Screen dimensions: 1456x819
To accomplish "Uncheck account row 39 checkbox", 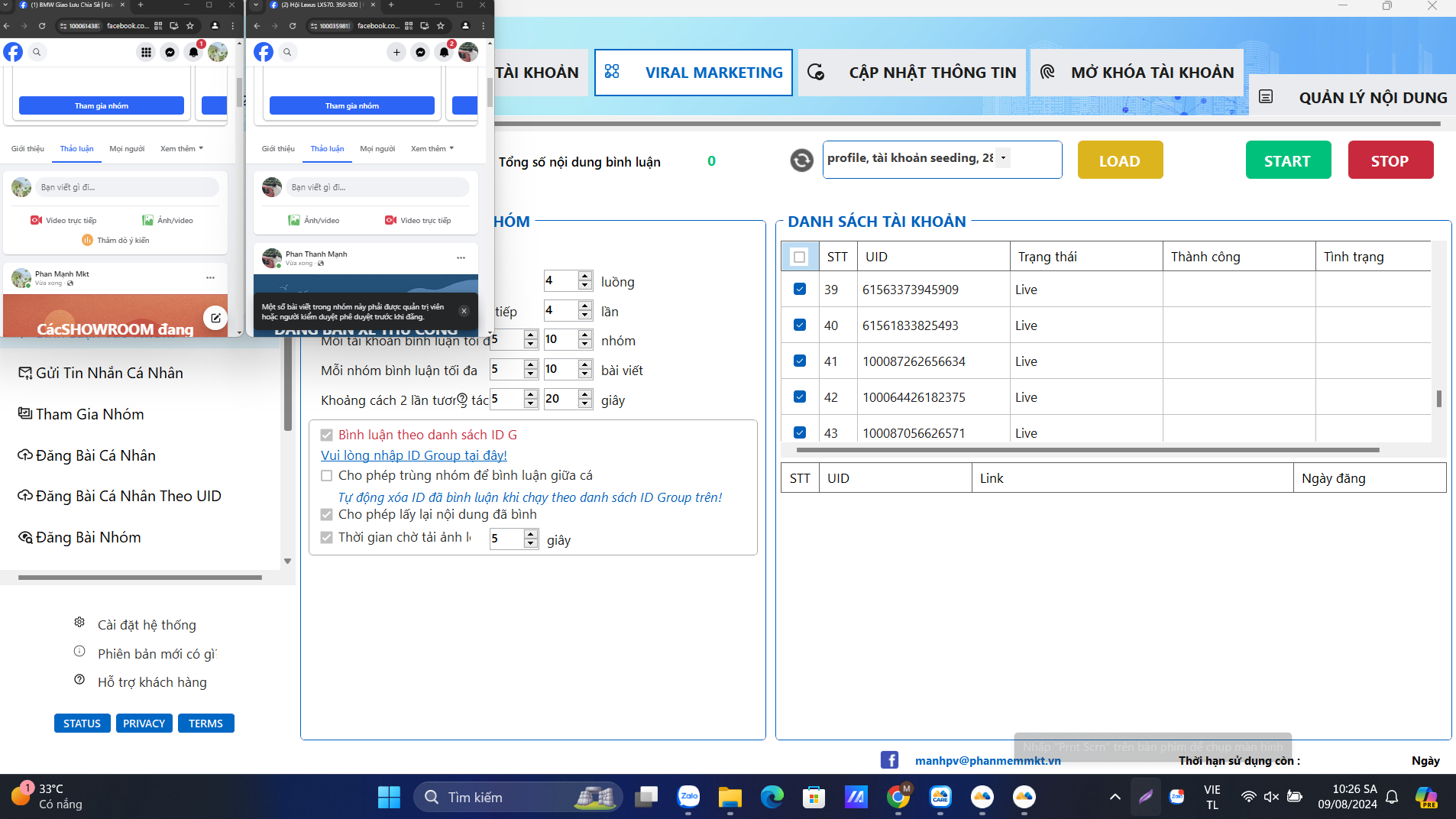I will [x=800, y=290].
